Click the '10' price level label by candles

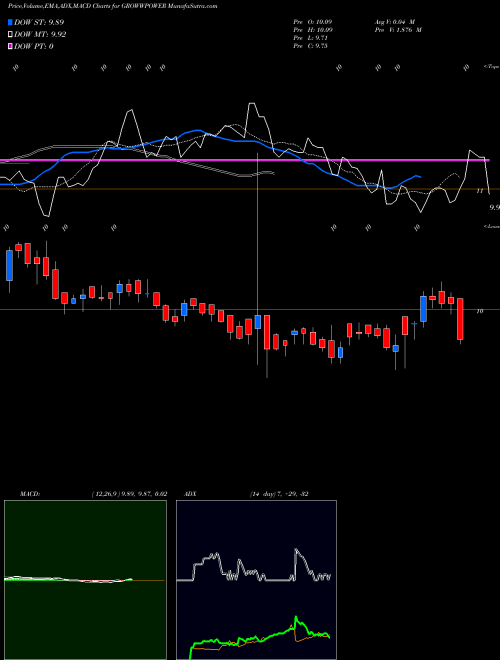[479, 311]
